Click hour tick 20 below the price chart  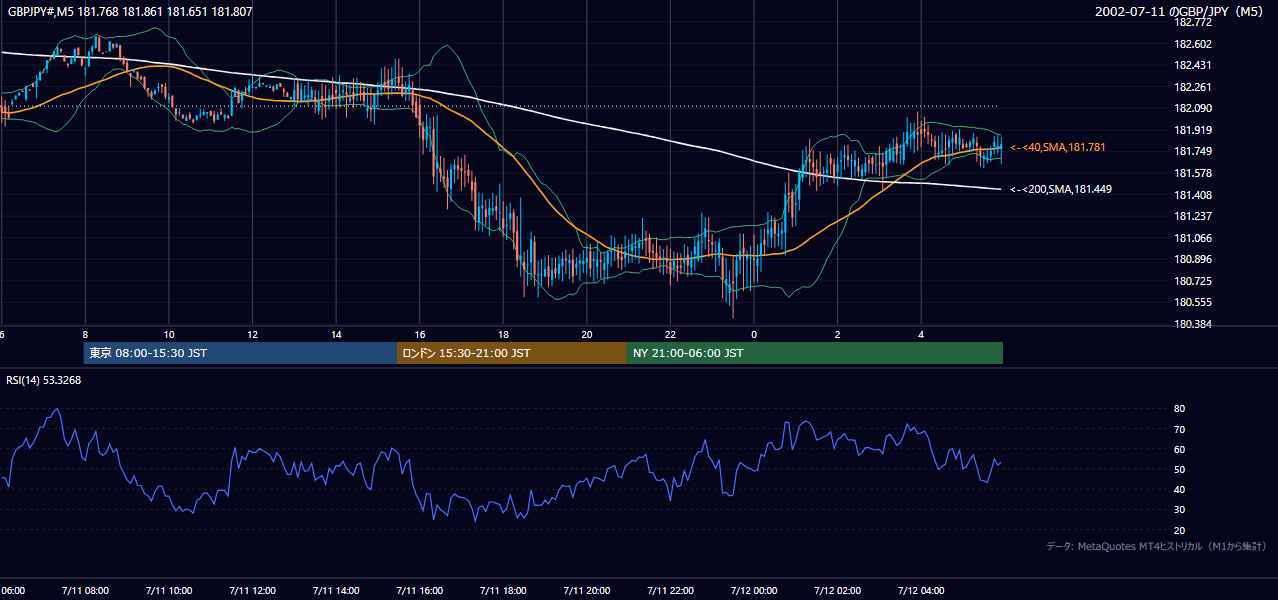click(587, 334)
